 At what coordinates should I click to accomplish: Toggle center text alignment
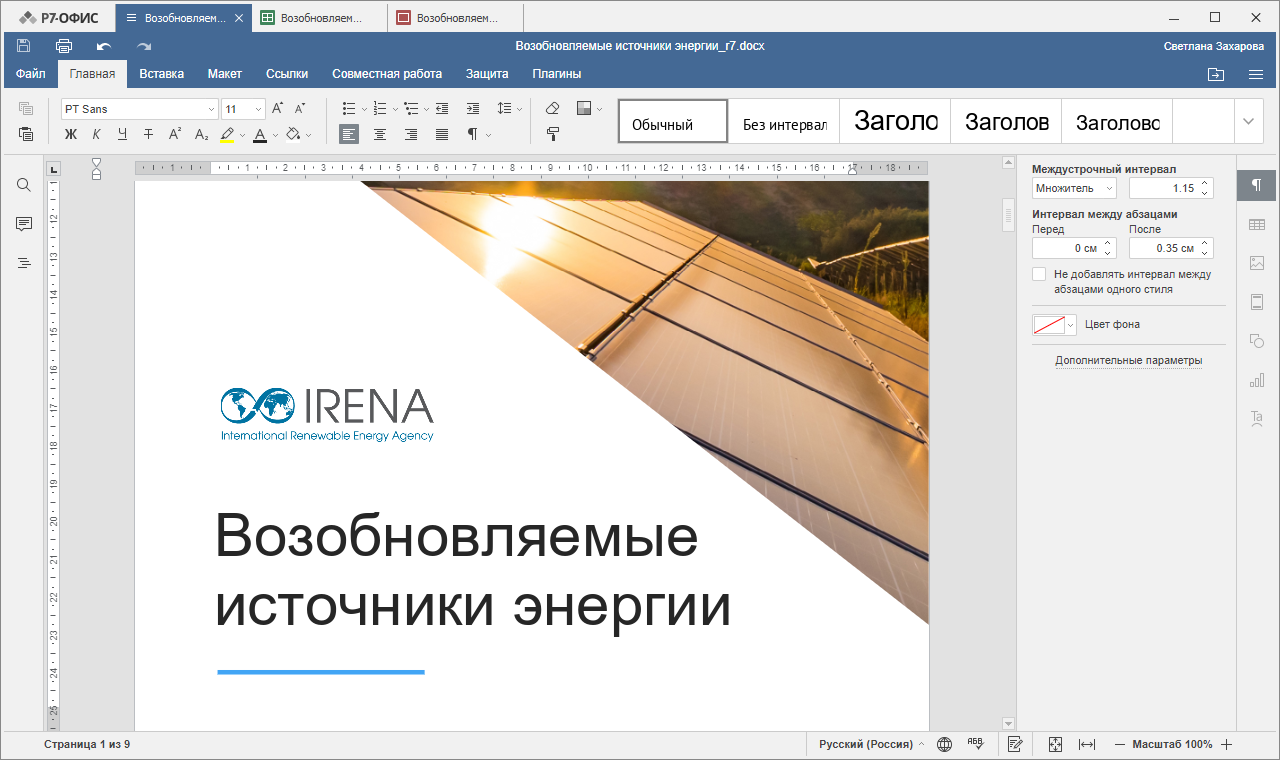pos(380,134)
